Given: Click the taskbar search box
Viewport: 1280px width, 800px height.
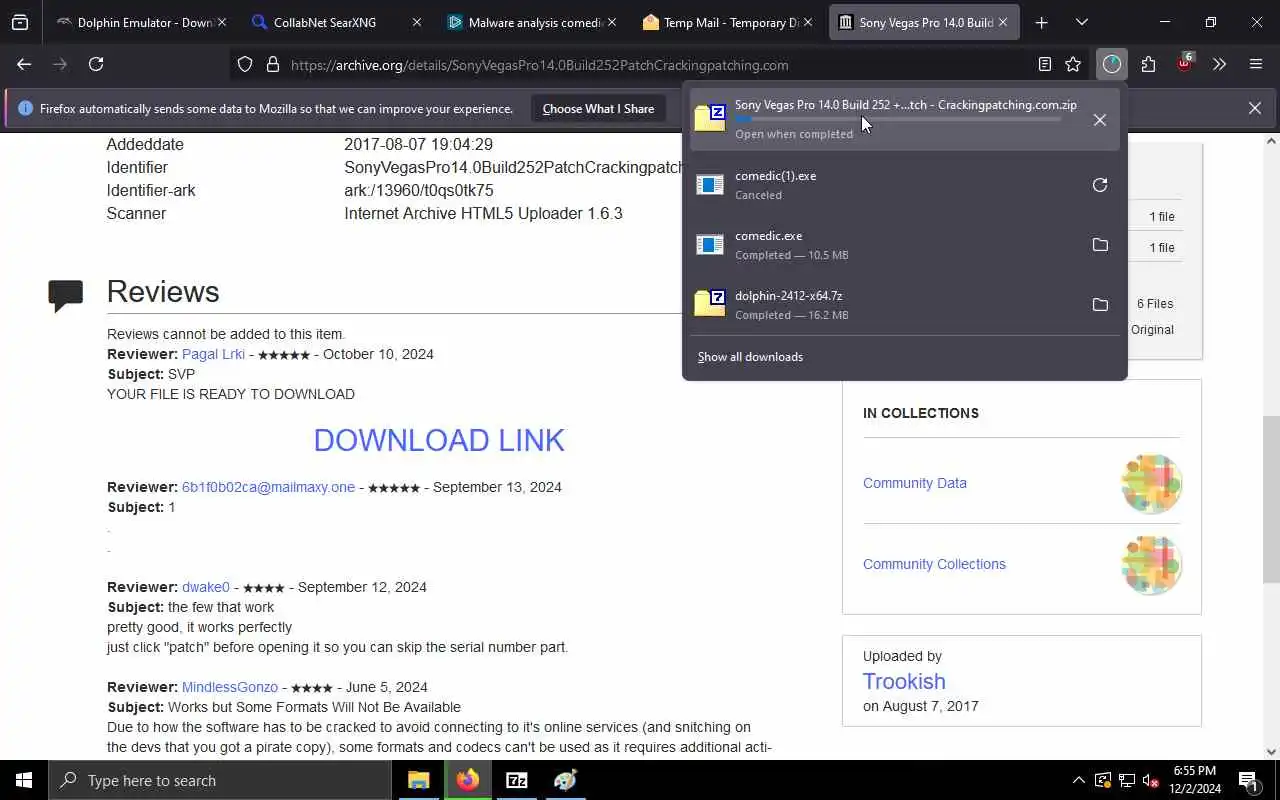Looking at the screenshot, I should click(x=220, y=780).
